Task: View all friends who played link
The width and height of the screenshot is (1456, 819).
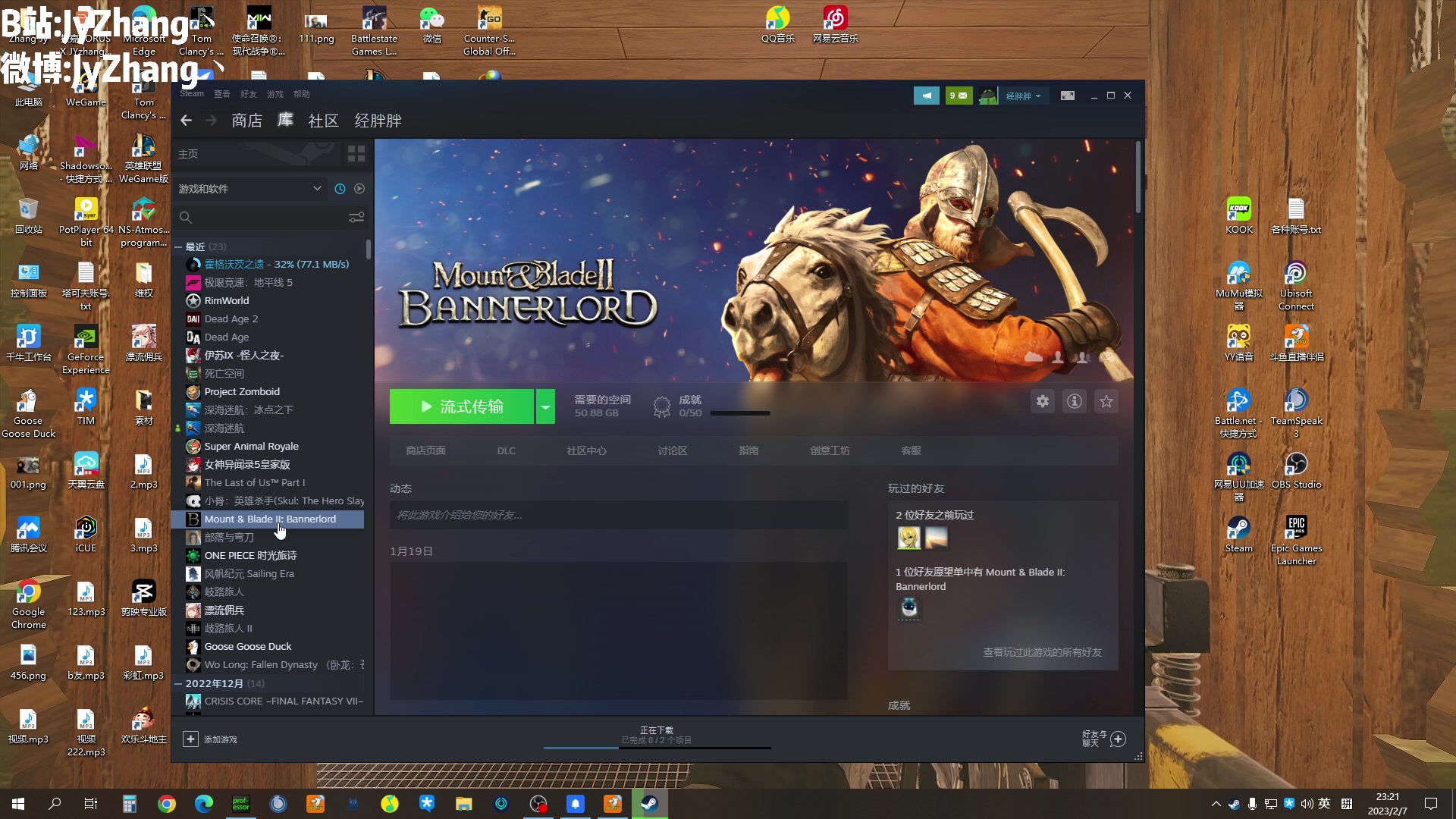Action: pyautogui.click(x=1042, y=652)
